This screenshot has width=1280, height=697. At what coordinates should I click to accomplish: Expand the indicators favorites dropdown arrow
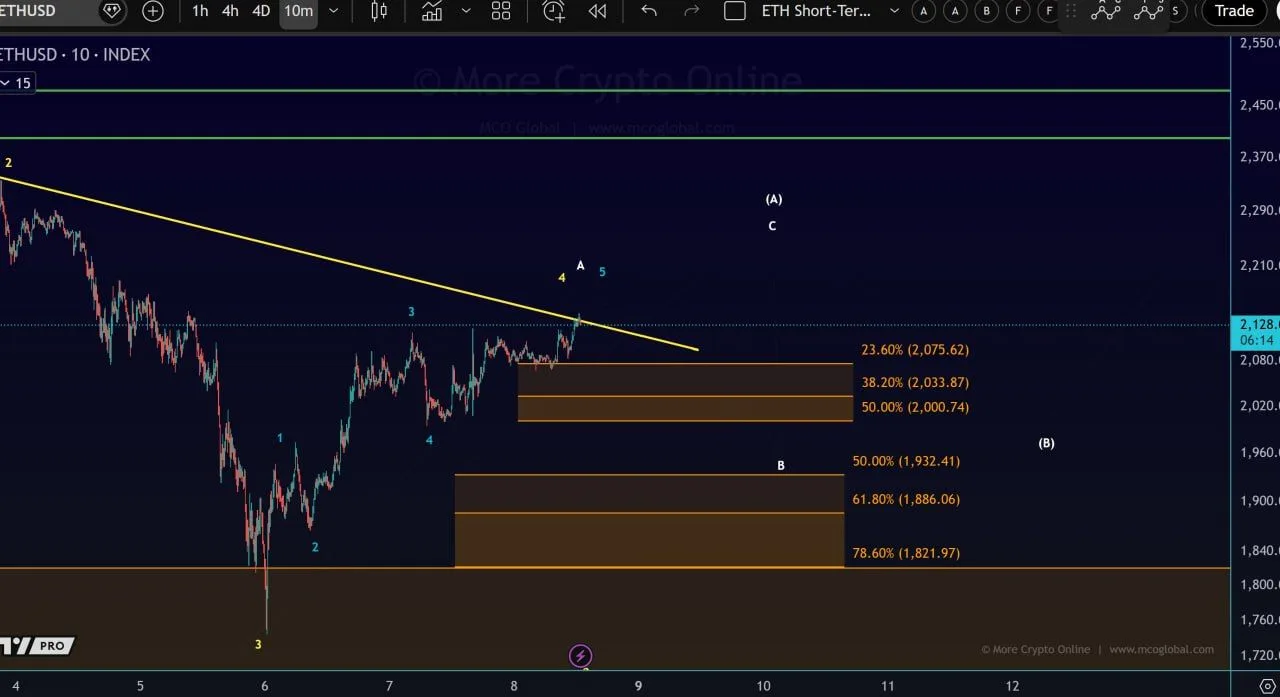[x=466, y=11]
